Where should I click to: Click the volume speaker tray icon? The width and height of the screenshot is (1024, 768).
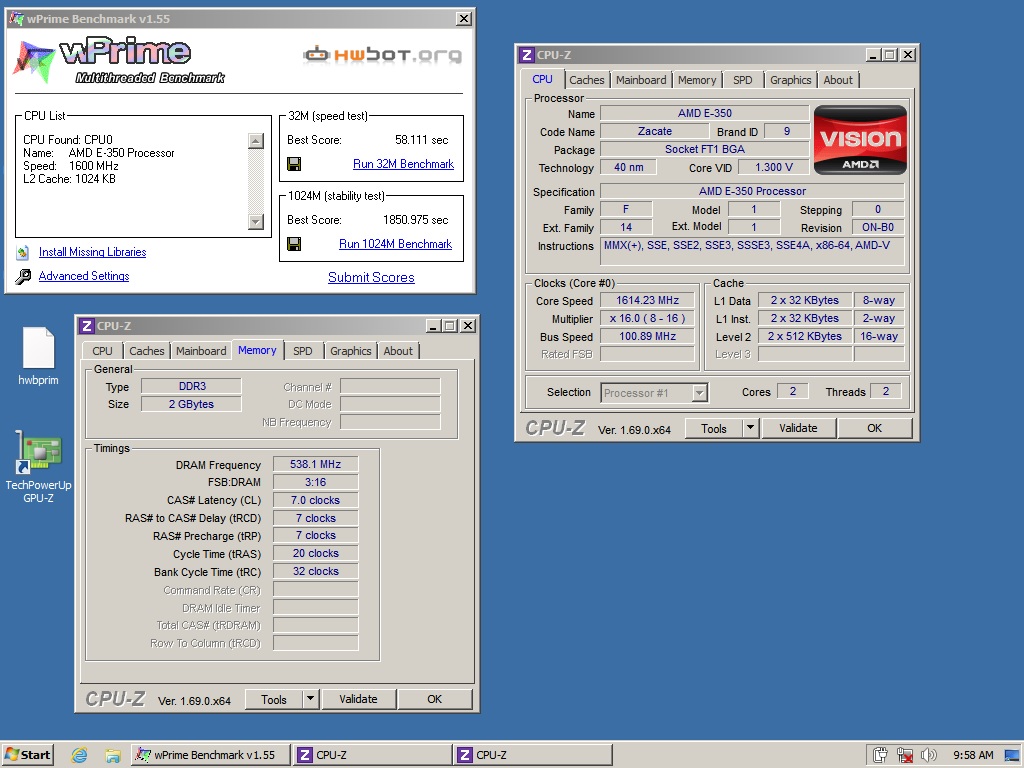coord(928,755)
